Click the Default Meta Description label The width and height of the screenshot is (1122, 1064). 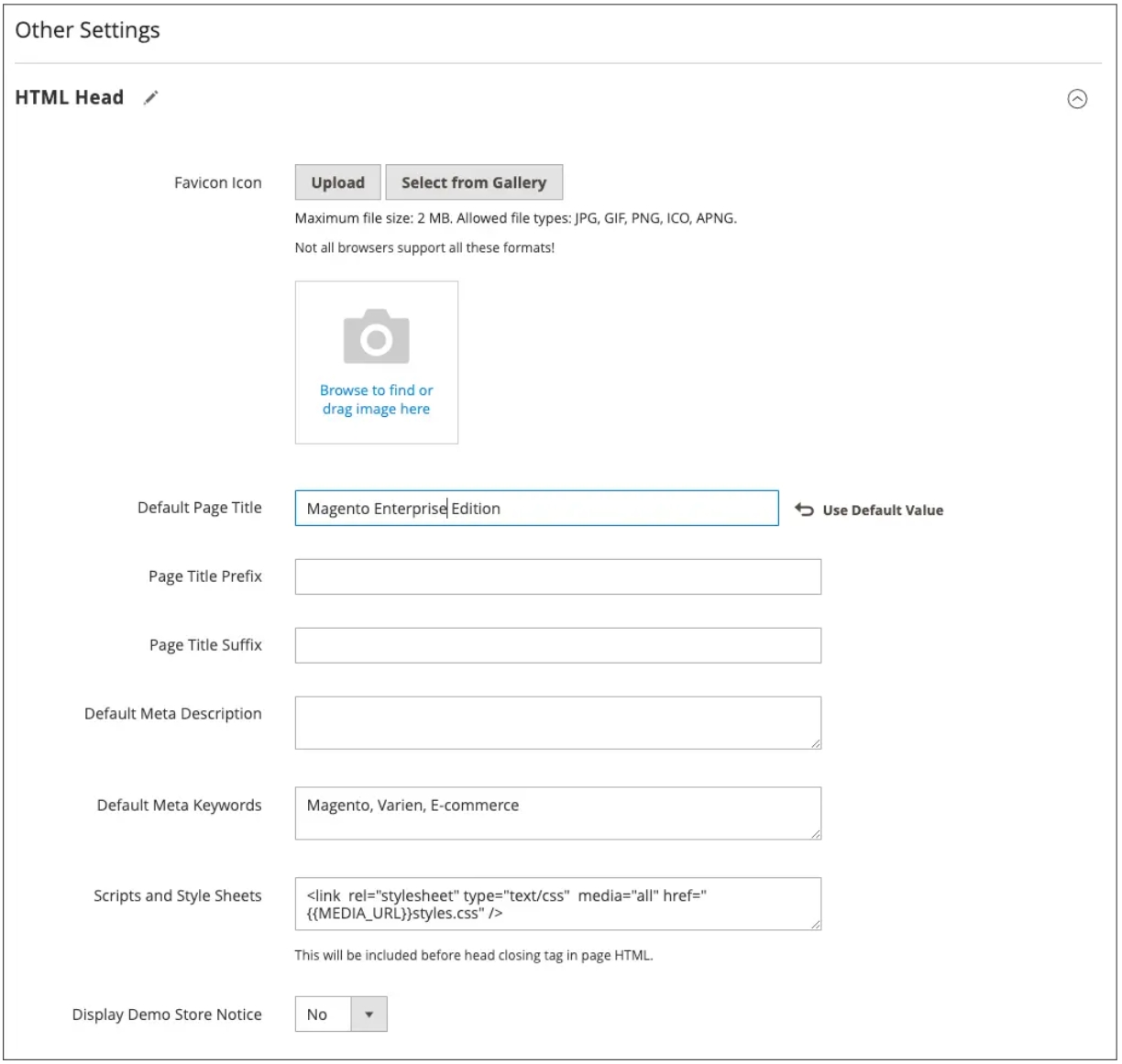click(x=173, y=713)
